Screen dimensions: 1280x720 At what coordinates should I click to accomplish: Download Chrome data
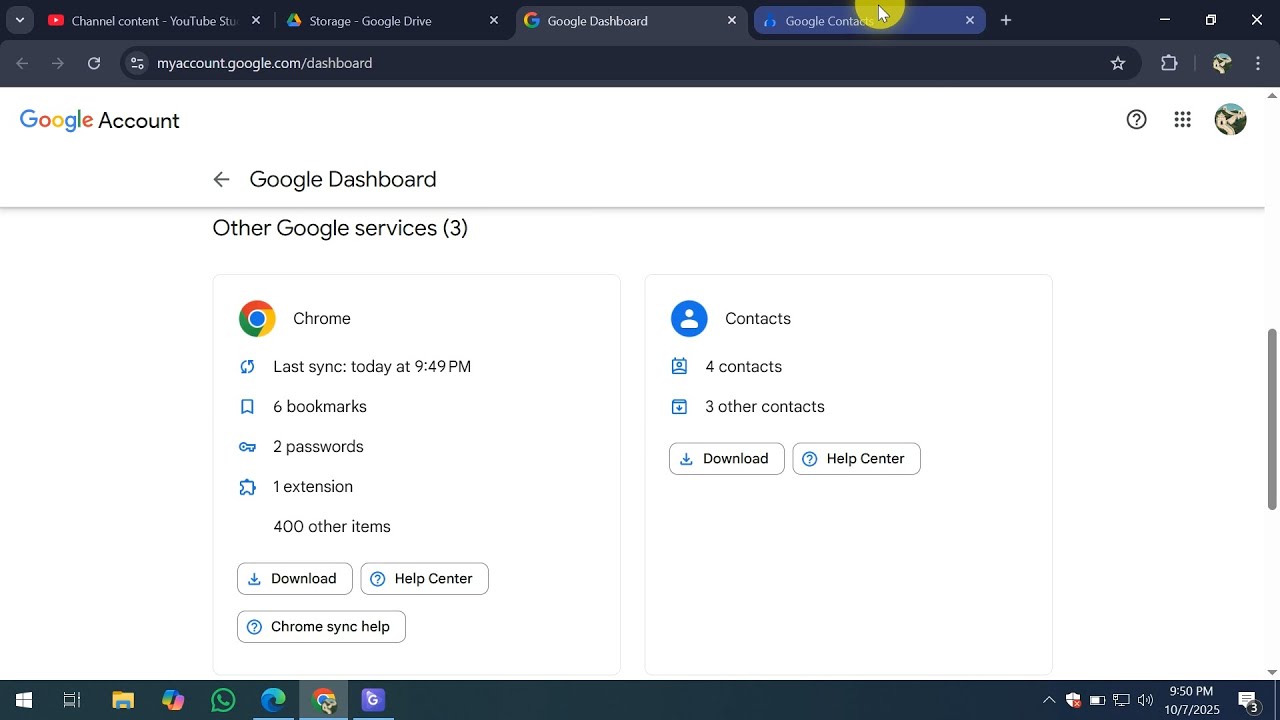click(295, 579)
